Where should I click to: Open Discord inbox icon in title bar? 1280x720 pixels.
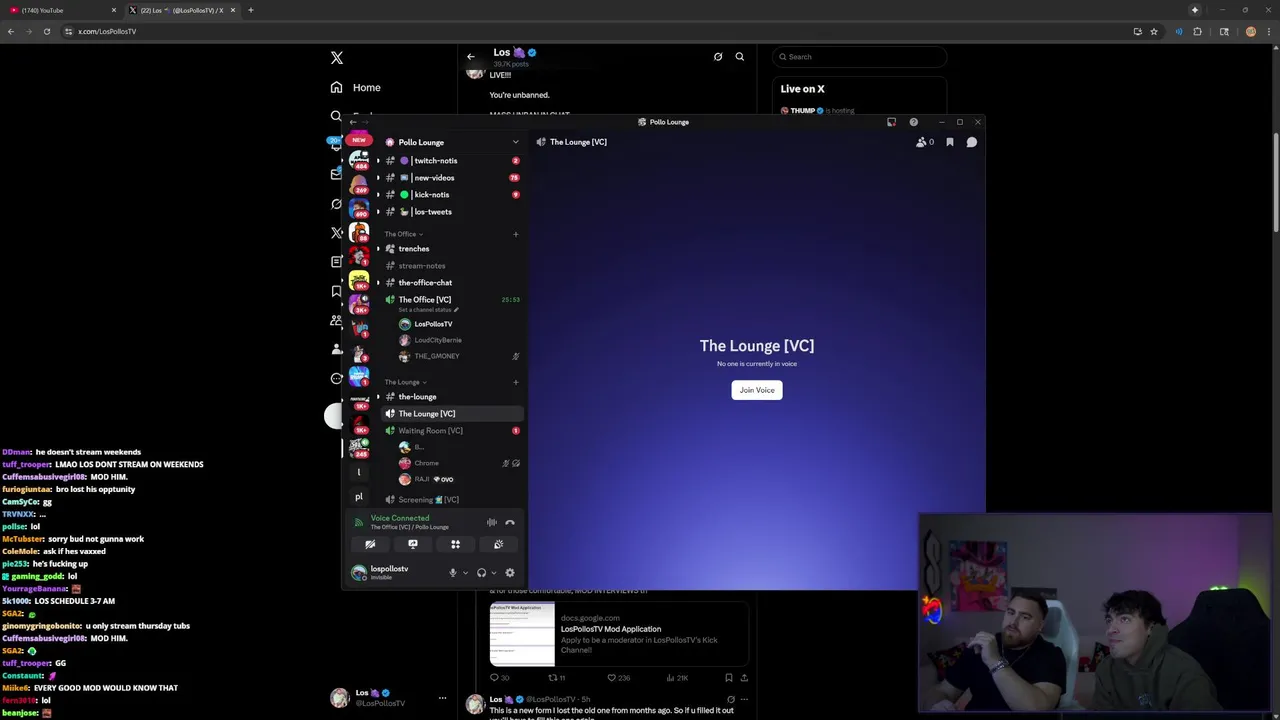(891, 122)
